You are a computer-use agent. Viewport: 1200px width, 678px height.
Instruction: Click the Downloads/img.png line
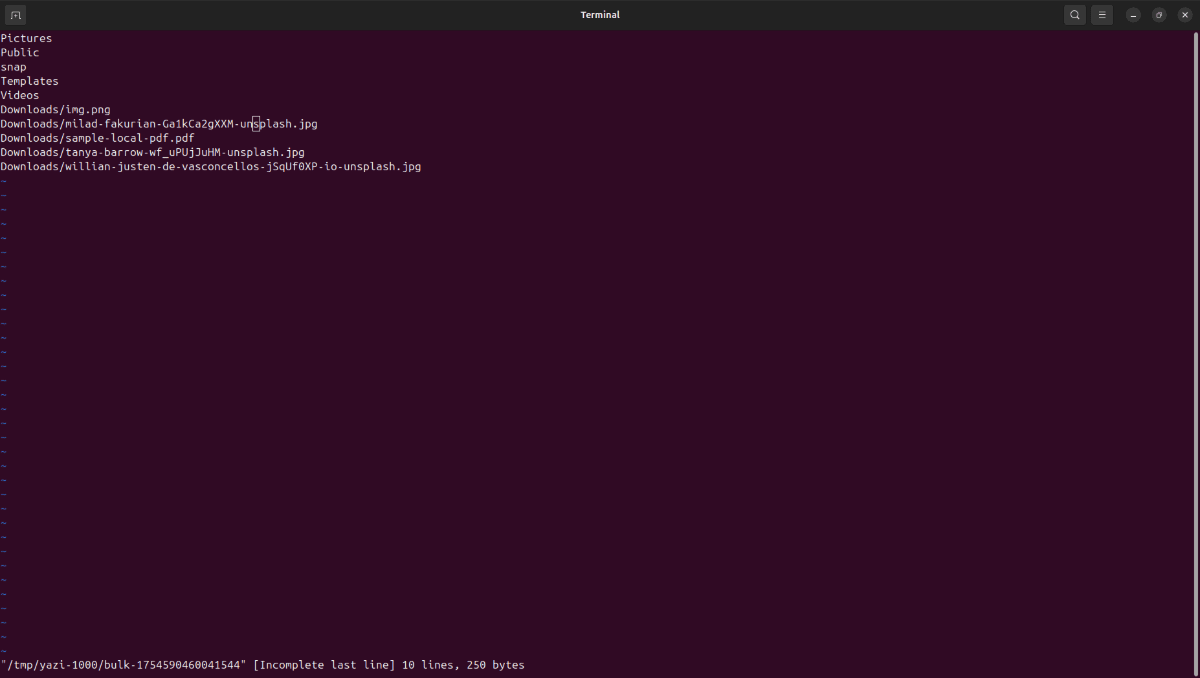pyautogui.click(x=55, y=109)
